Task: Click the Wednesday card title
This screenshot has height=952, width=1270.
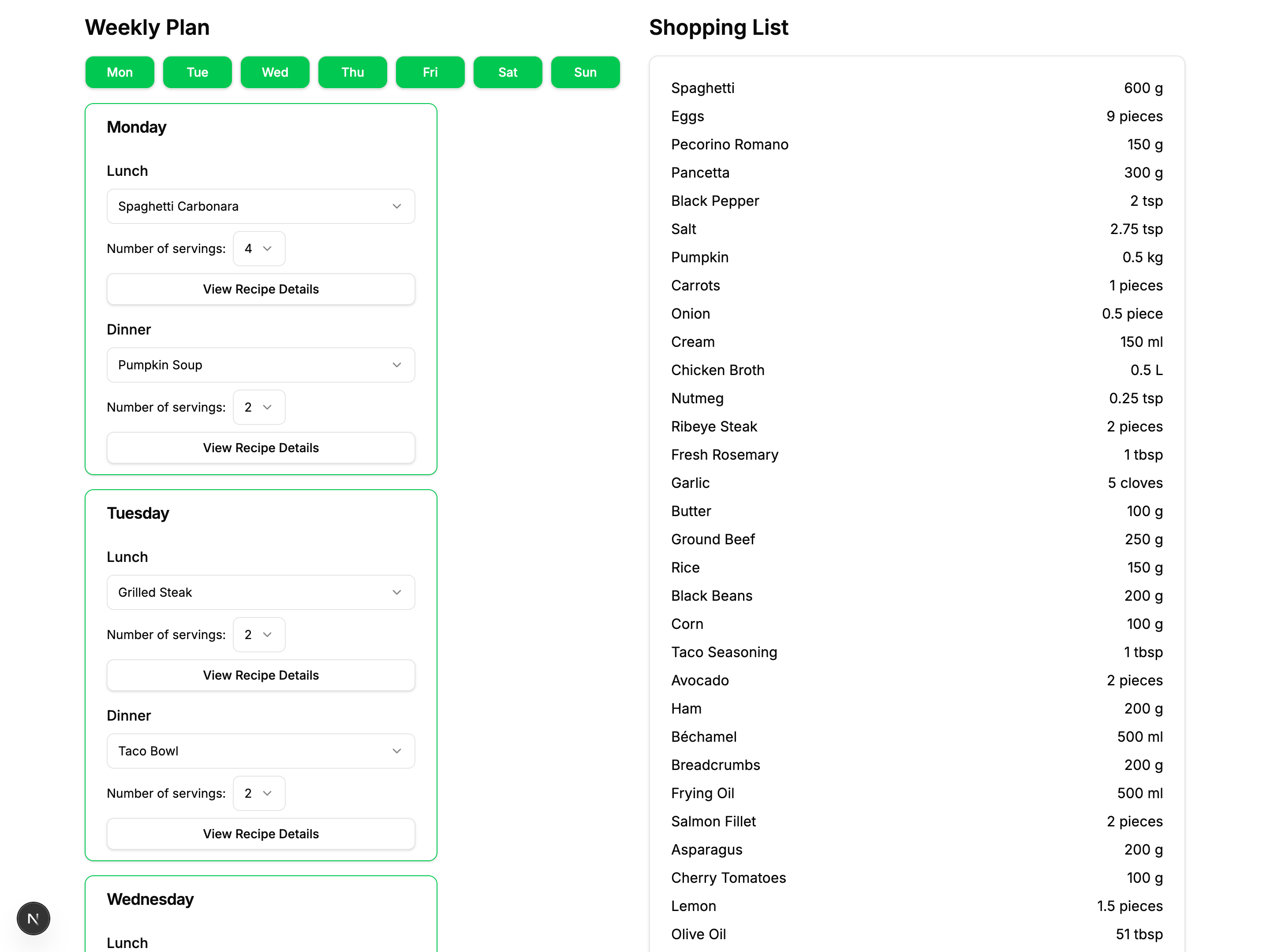Action: (x=150, y=899)
